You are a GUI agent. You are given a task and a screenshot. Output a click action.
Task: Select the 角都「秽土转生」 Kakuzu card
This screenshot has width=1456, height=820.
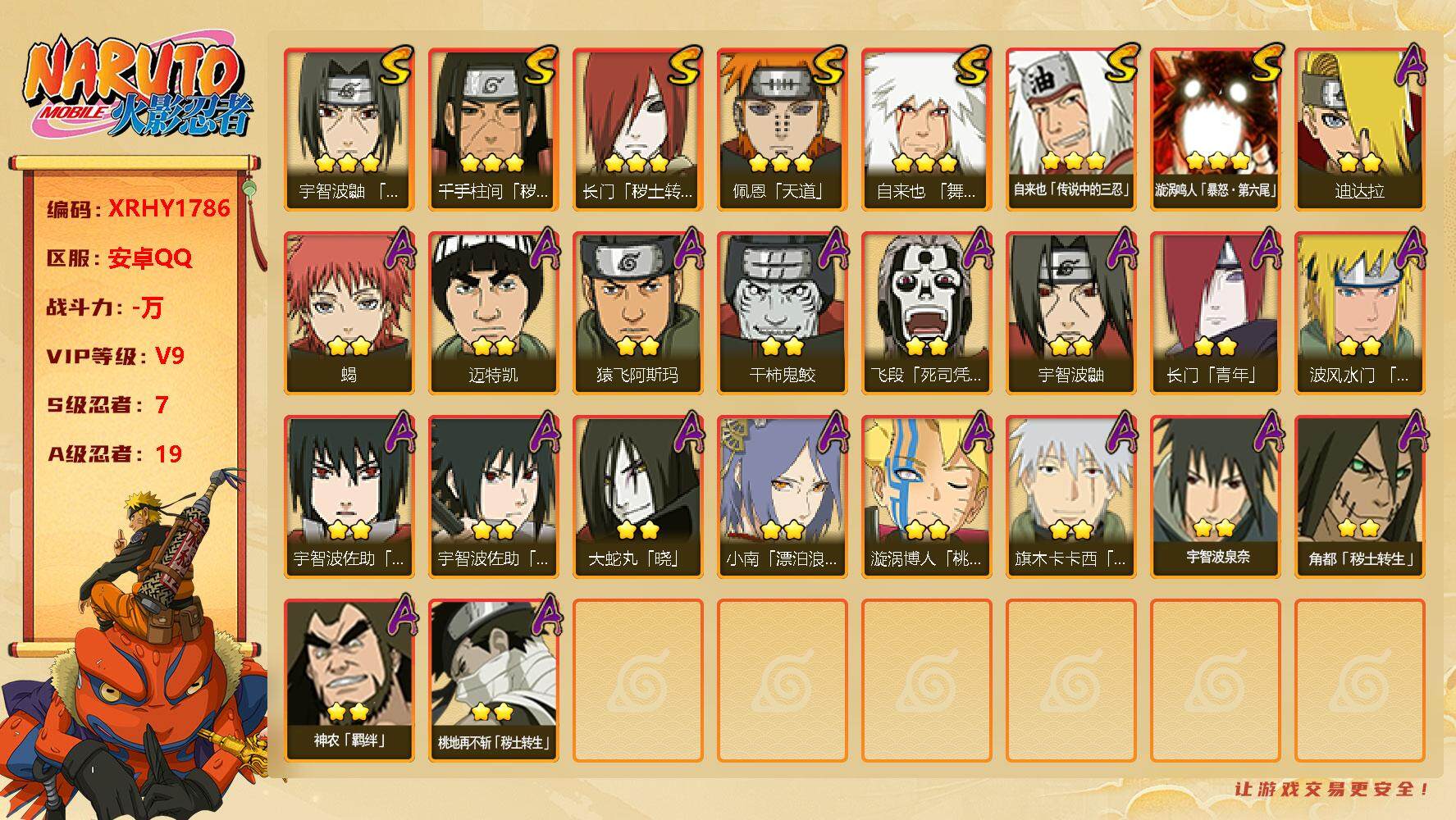click(x=1359, y=496)
